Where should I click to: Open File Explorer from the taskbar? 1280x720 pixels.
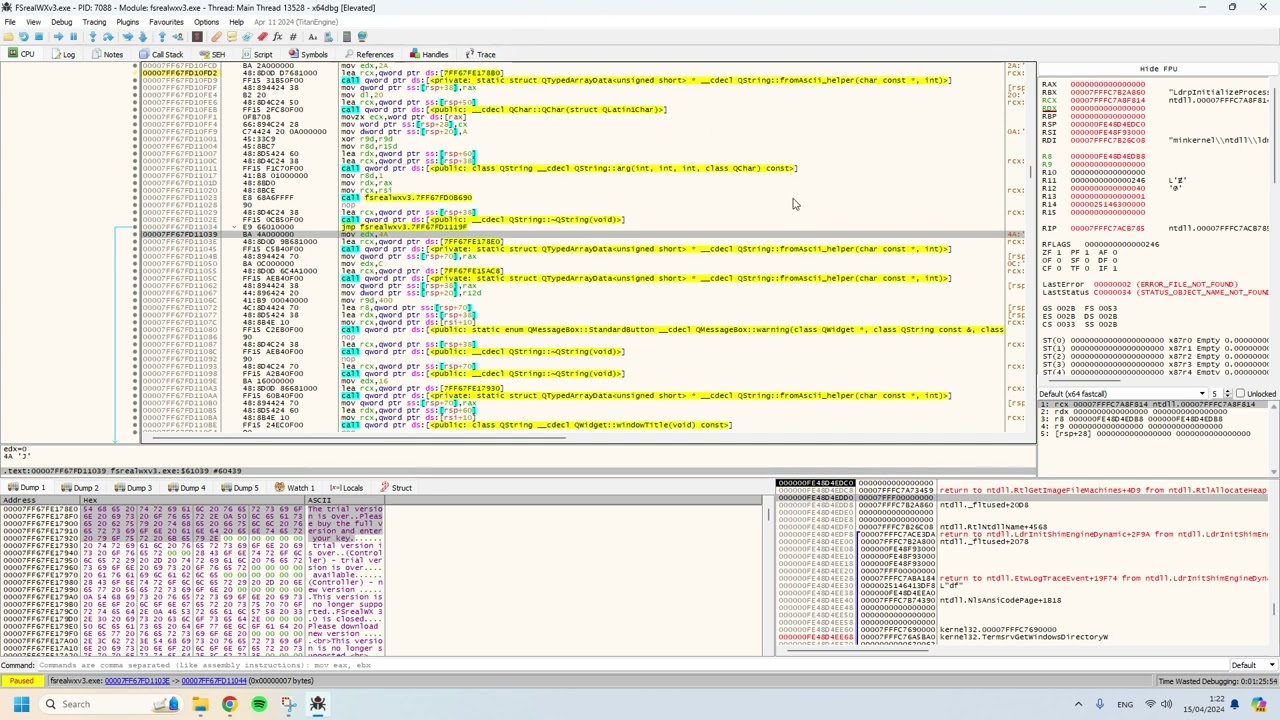click(200, 704)
